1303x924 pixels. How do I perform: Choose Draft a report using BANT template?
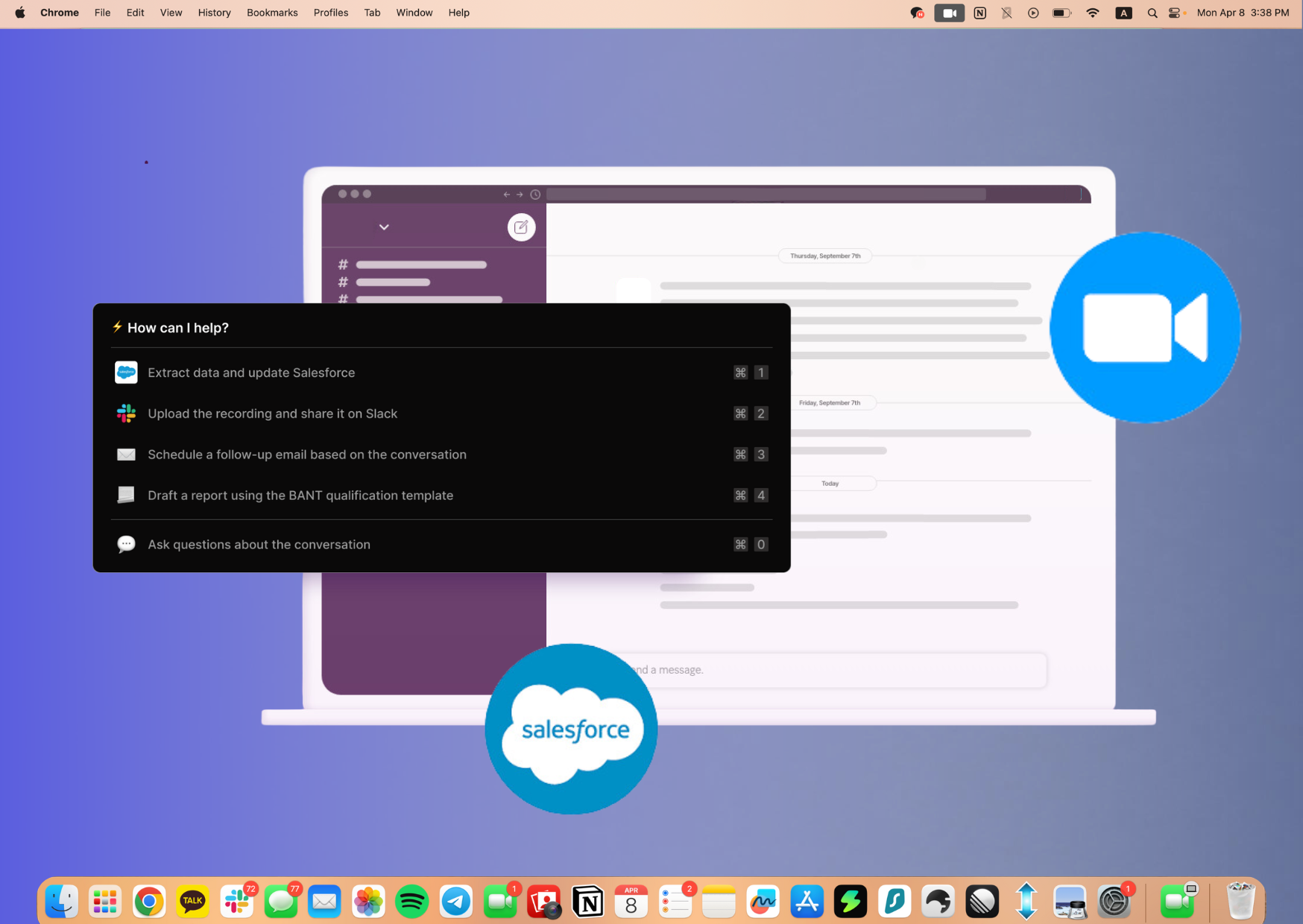(x=300, y=496)
